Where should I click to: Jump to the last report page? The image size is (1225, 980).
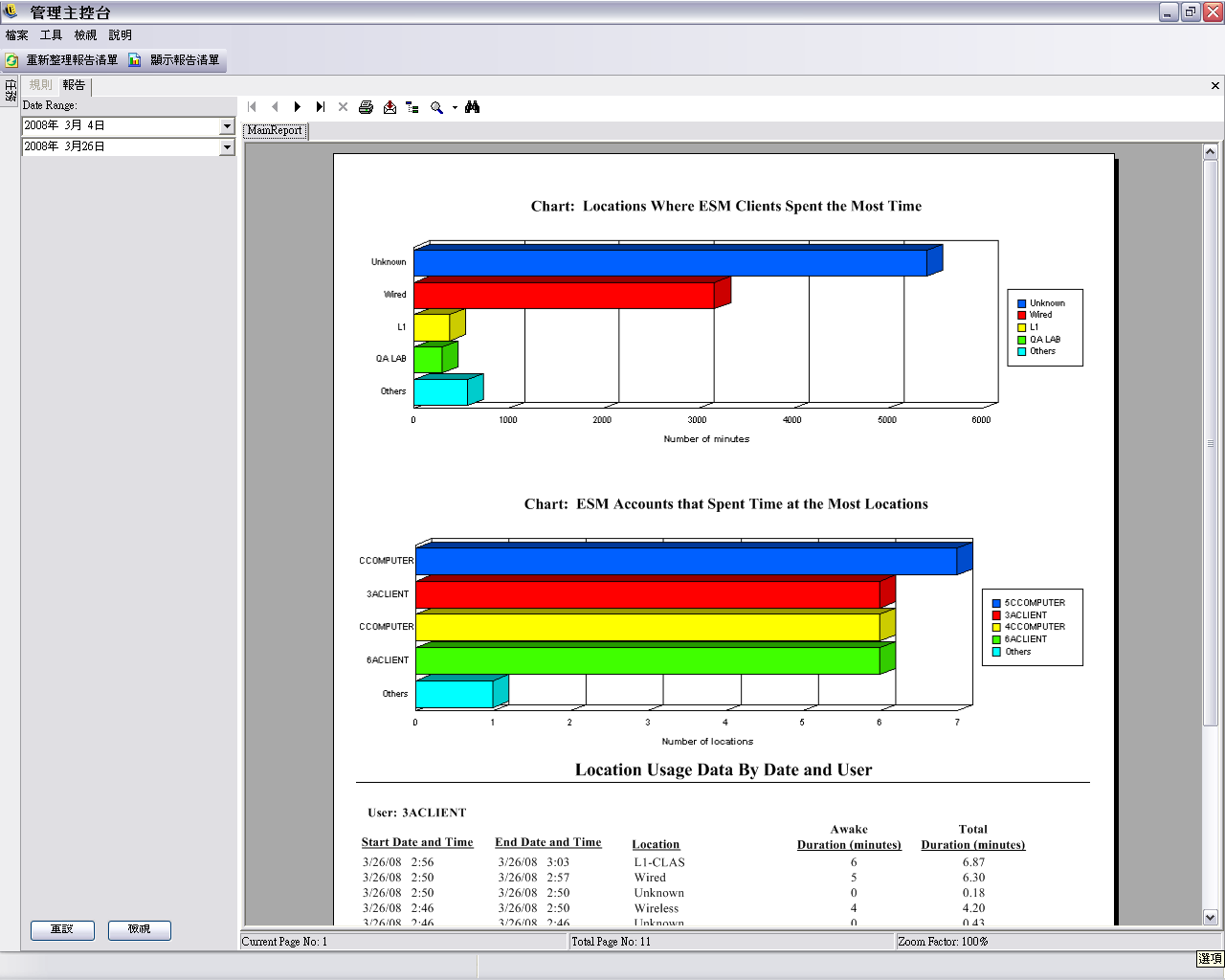[x=321, y=107]
